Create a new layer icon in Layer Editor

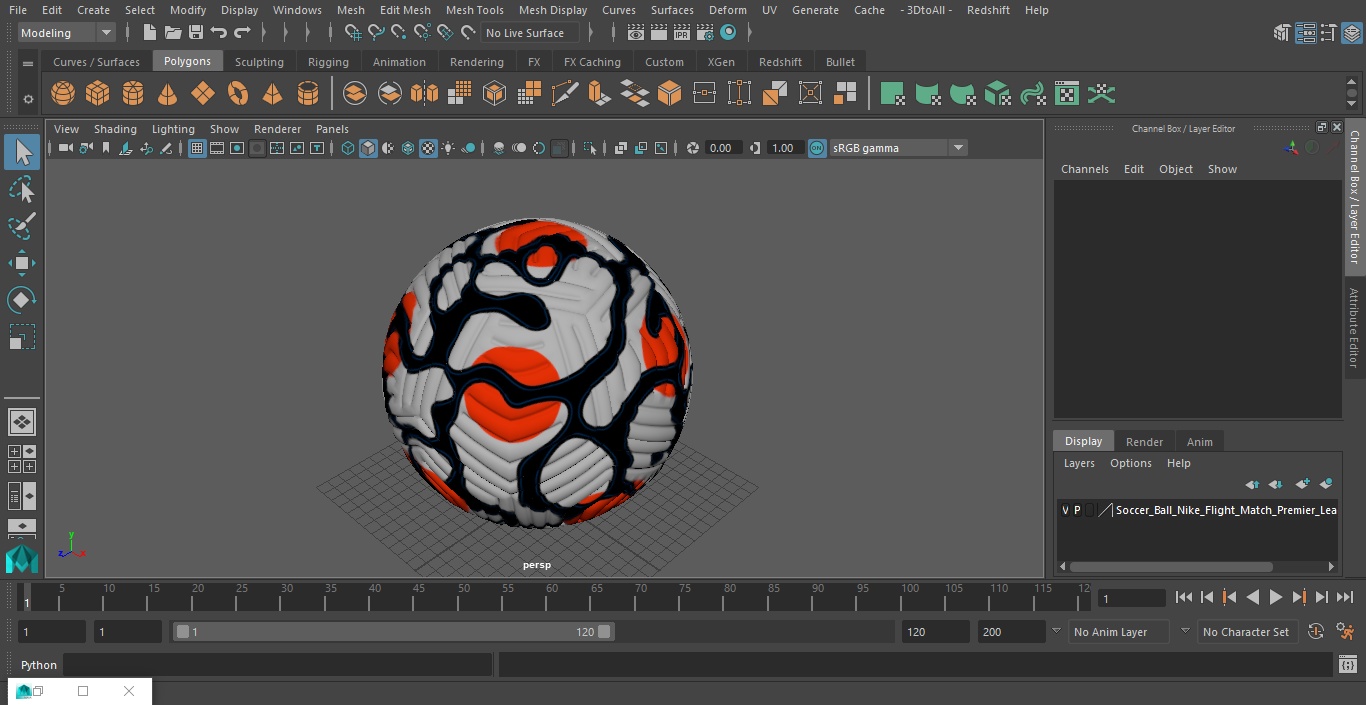pos(1302,484)
